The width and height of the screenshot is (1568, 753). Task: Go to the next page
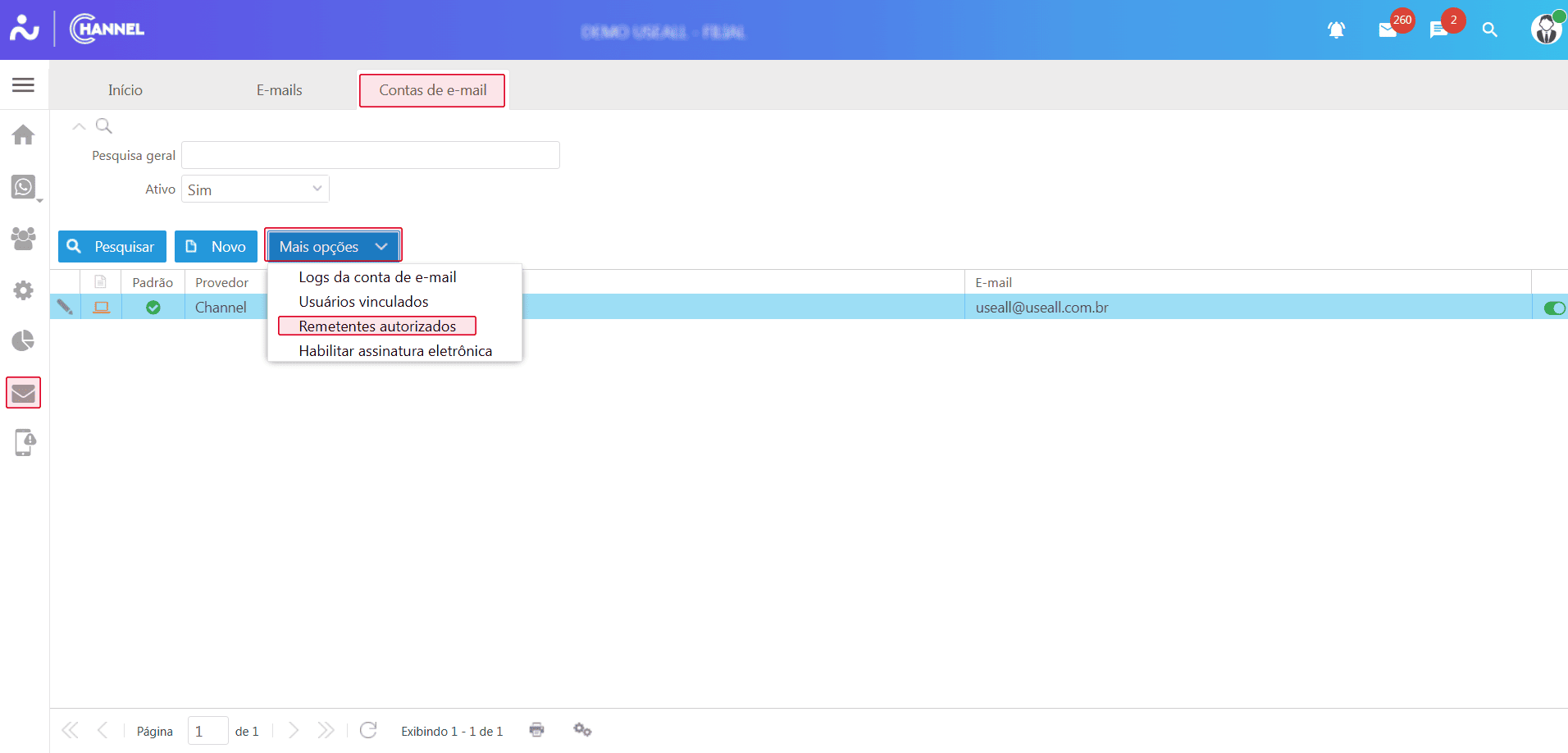294,730
